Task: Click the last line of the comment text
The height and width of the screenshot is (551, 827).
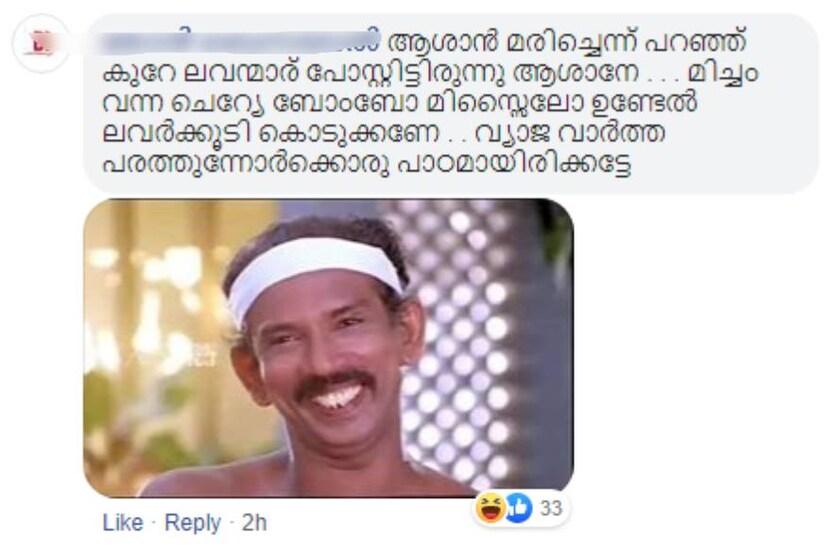Action: [367, 164]
